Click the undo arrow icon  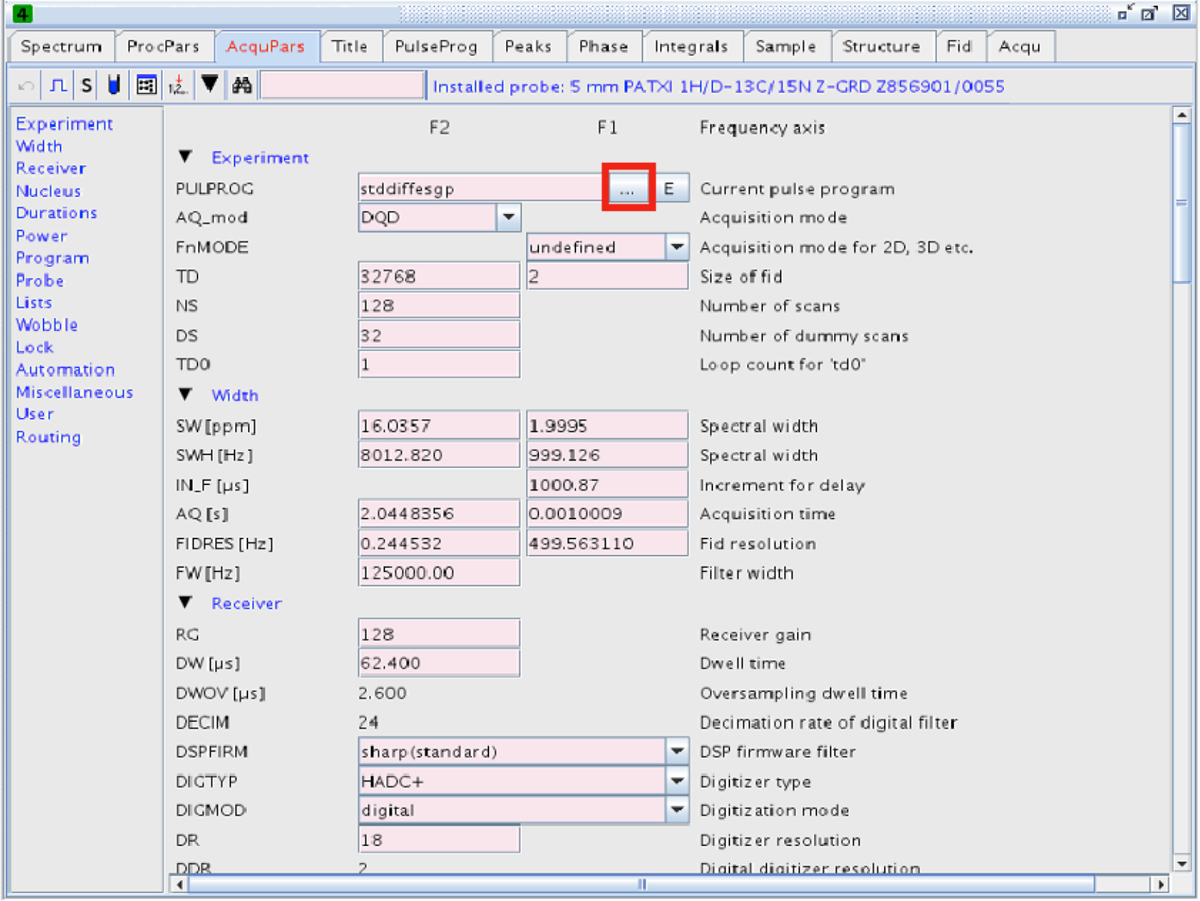[27, 86]
